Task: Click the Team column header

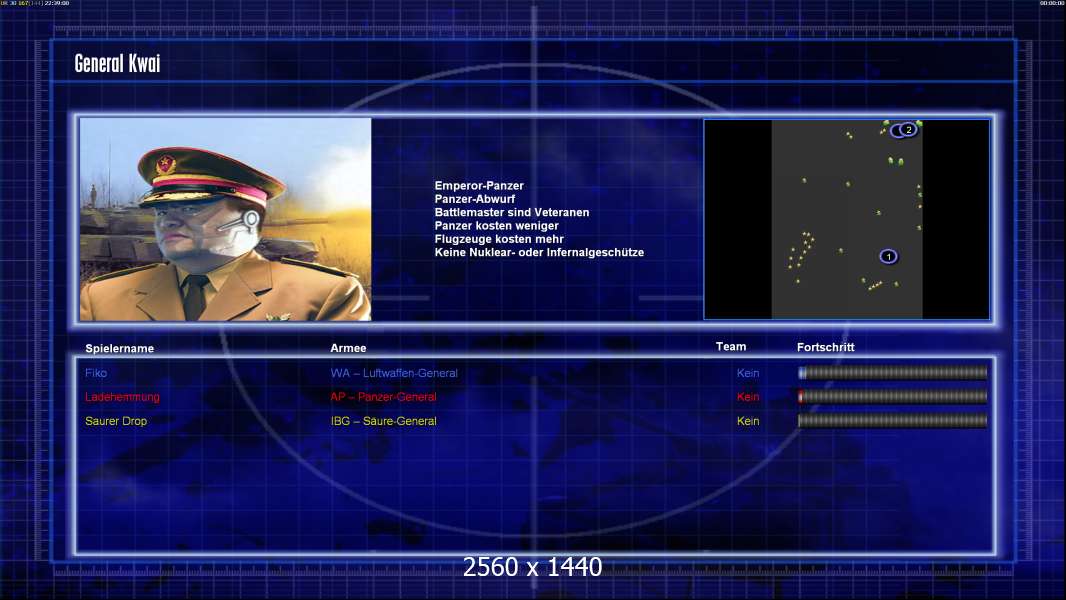Action: (731, 347)
